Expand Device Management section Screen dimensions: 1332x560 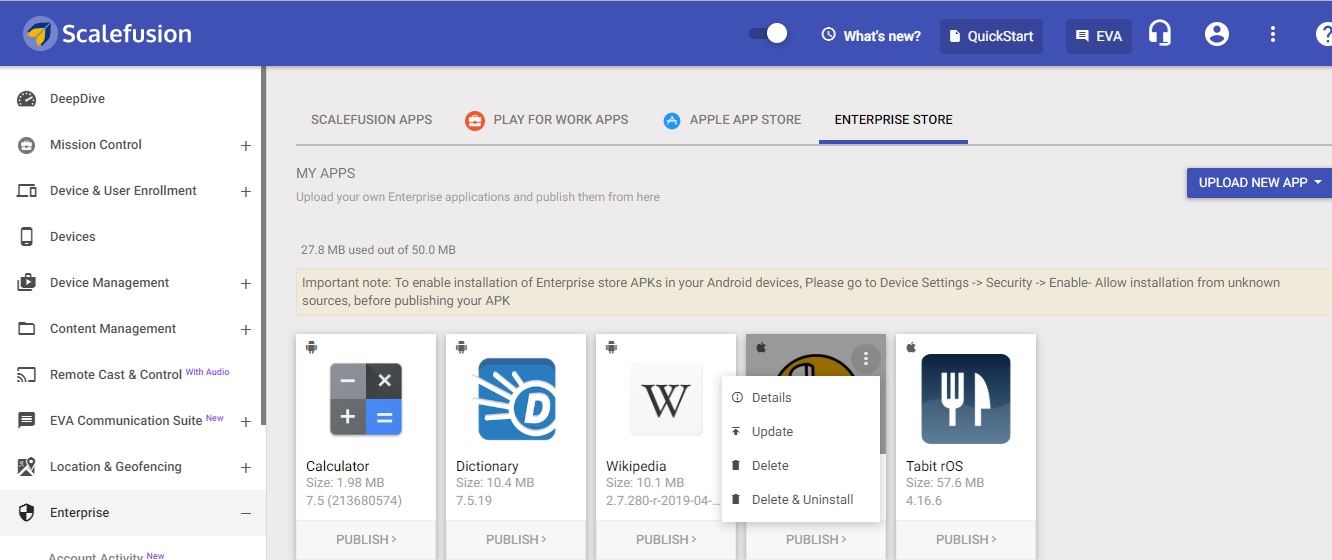click(246, 284)
